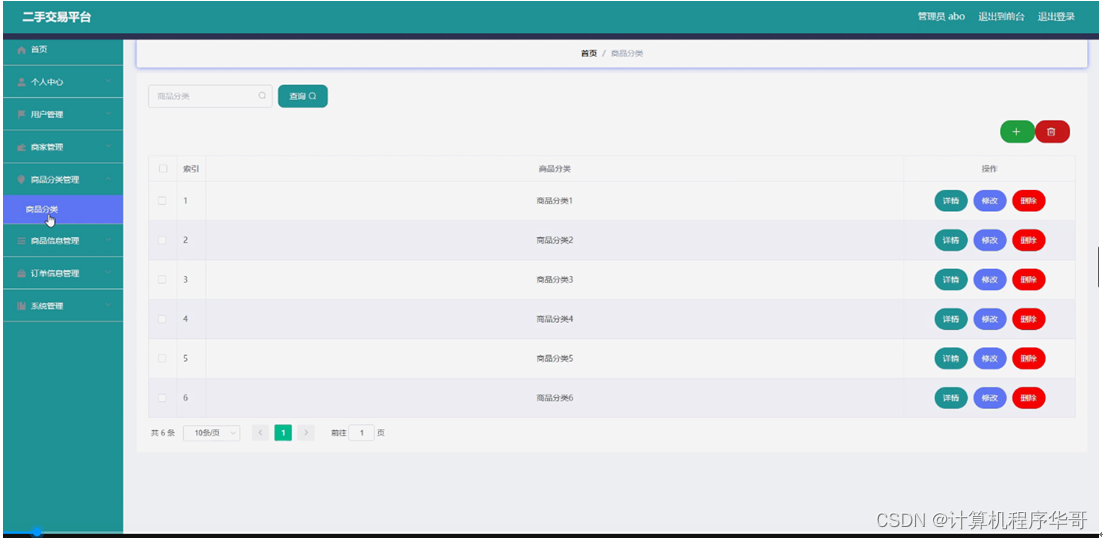Click the 商品分类3 table cell
The height and width of the screenshot is (539, 1103).
coord(554,279)
